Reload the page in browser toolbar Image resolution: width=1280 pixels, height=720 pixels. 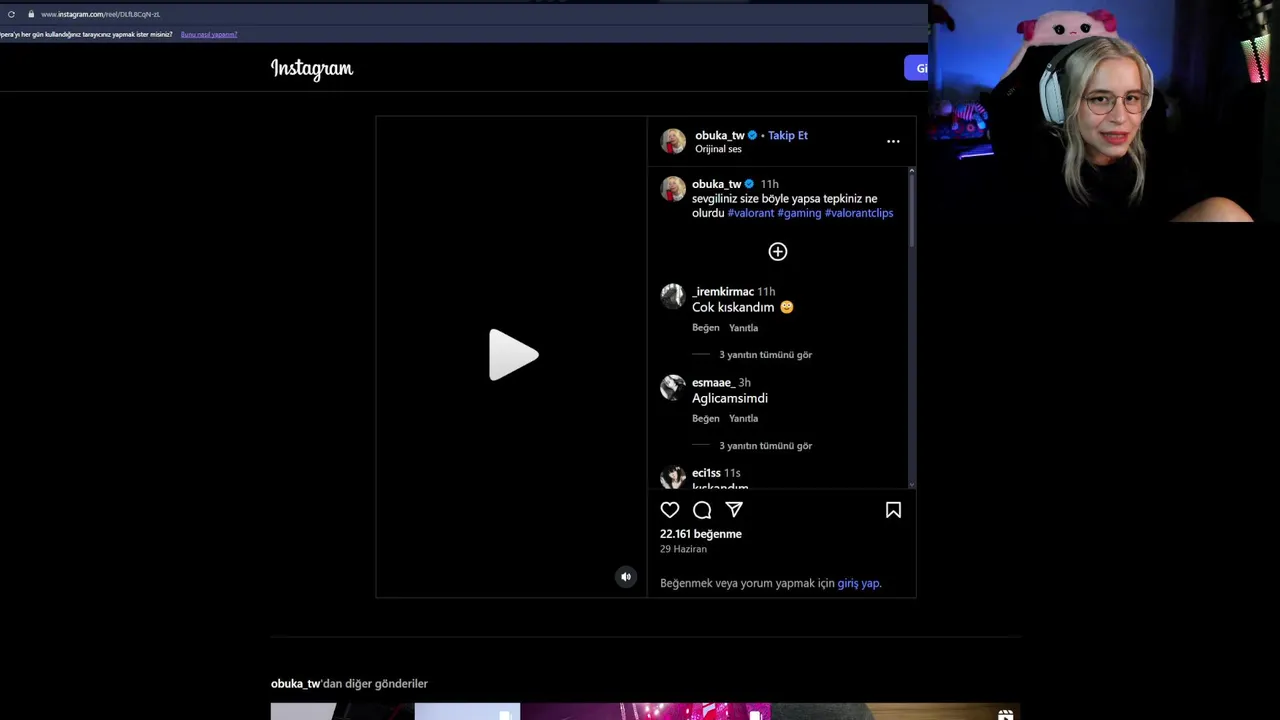11,14
